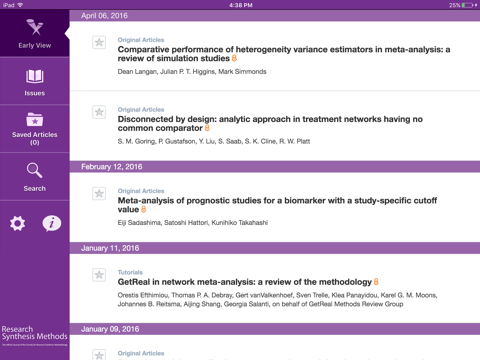Open the 'Disconnected by design' article title
Viewport: 480px width, 360px height.
pyautogui.click(x=270, y=124)
